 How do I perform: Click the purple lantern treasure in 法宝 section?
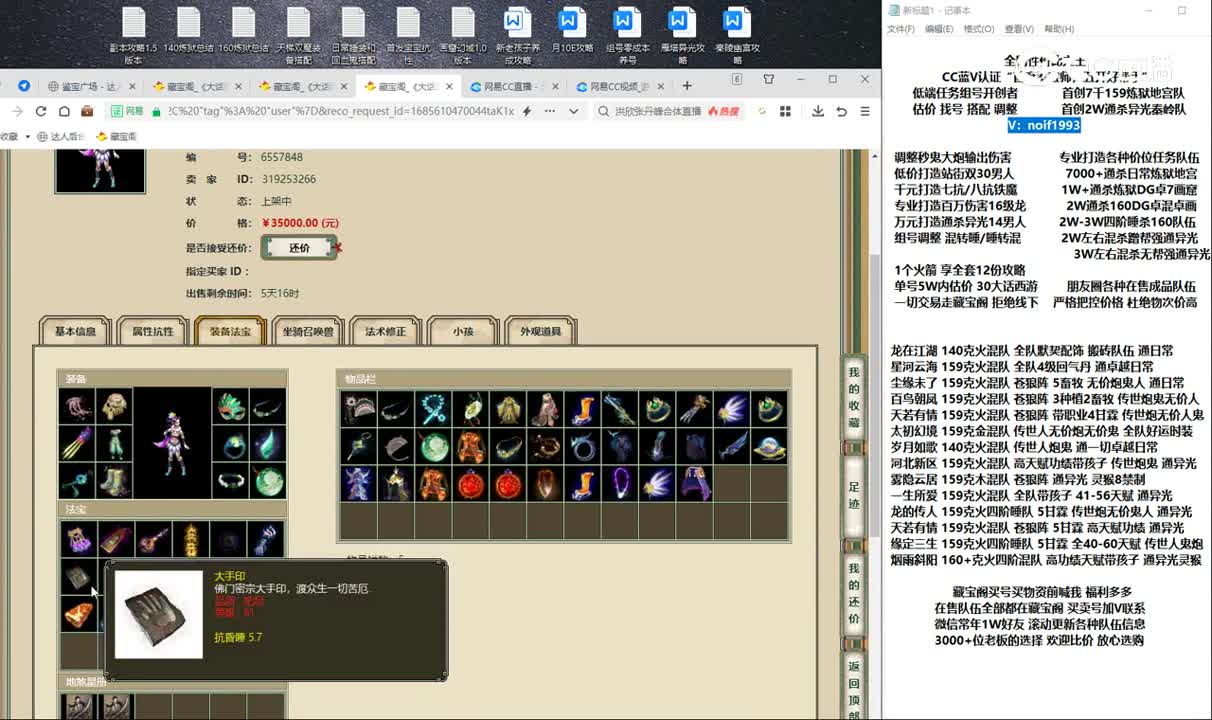click(x=77, y=539)
